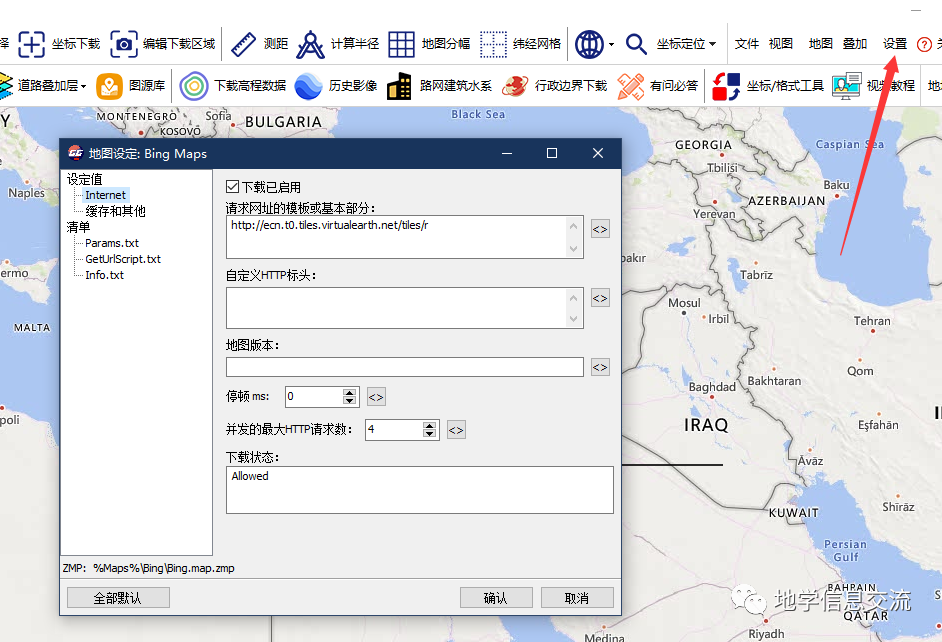Expand the globe icon dropdown arrow
Image resolution: width=942 pixels, height=642 pixels.
point(612,44)
